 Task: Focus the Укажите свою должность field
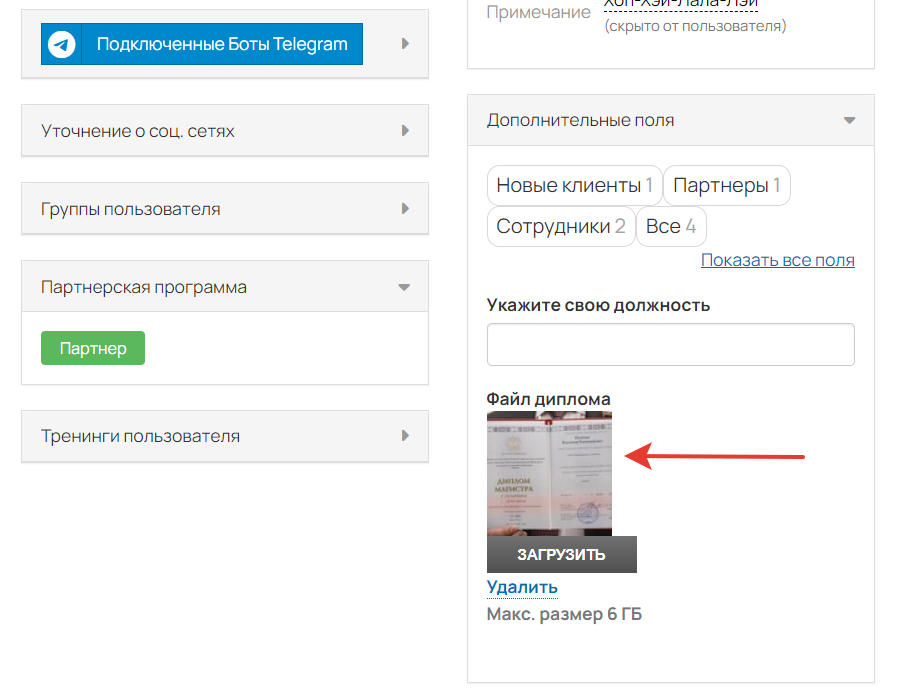click(670, 345)
